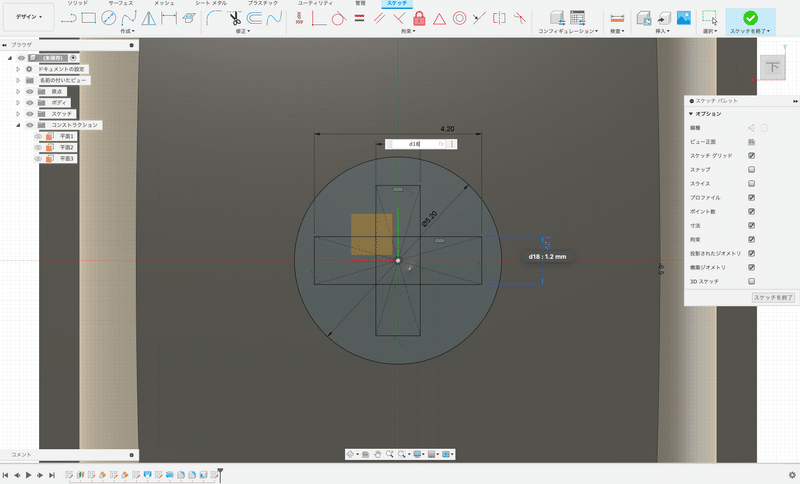Click the ViewCube 下 face
Viewport: 800px width, 484px height.
click(772, 67)
